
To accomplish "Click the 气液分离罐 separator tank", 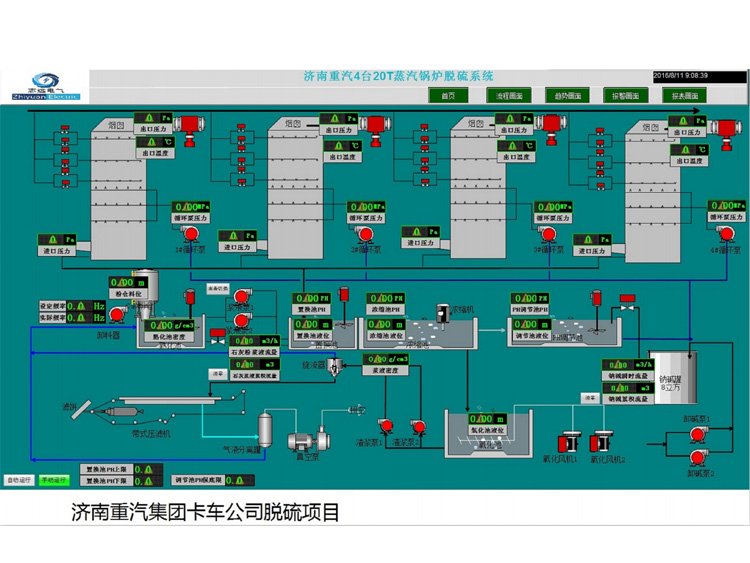I will click(265, 430).
